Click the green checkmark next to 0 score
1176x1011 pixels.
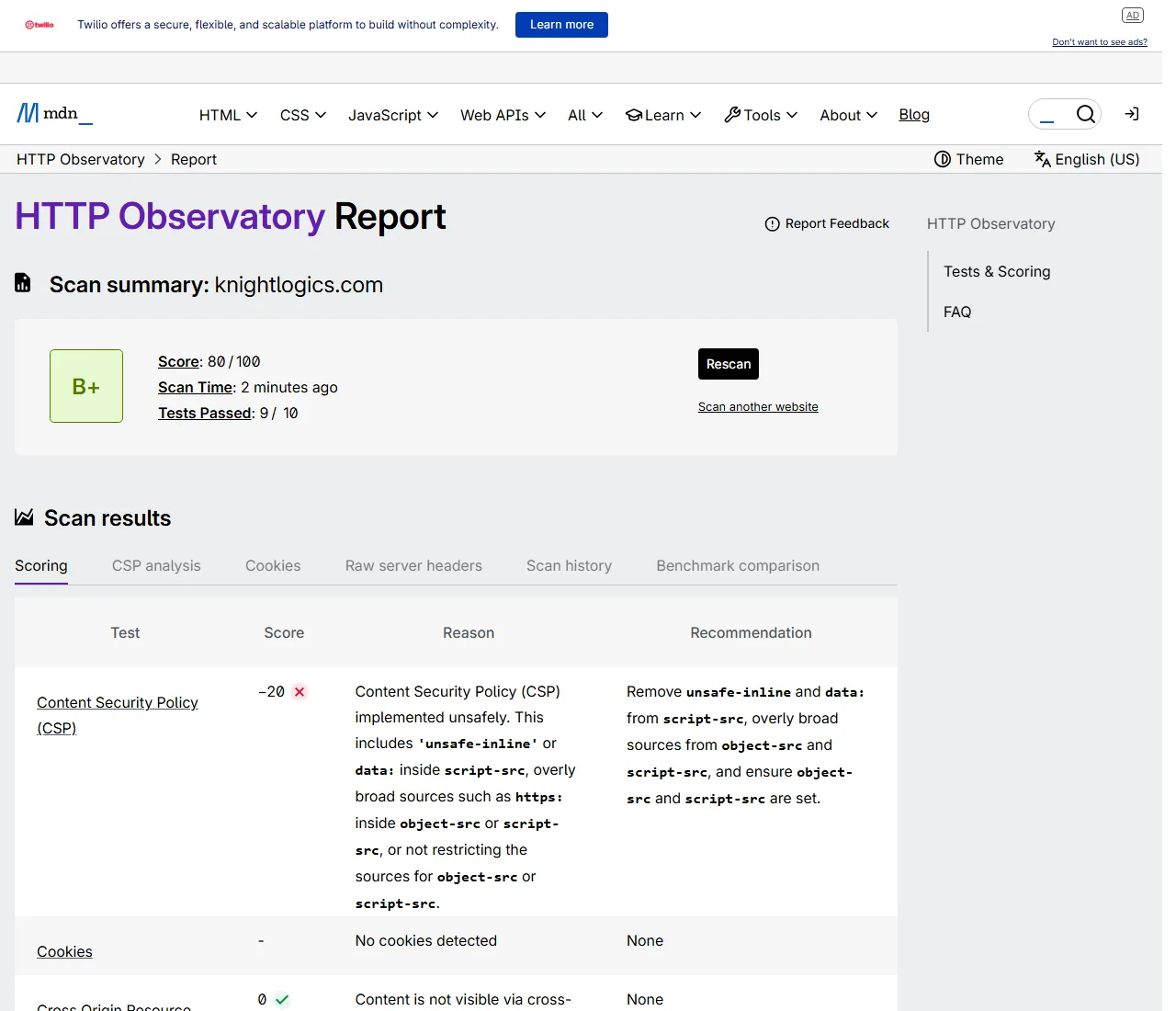(282, 1000)
